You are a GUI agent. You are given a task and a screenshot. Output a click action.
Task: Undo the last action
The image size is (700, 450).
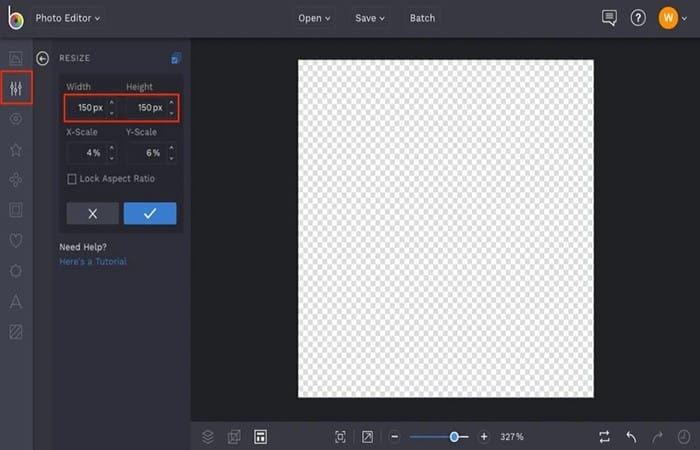click(x=631, y=437)
